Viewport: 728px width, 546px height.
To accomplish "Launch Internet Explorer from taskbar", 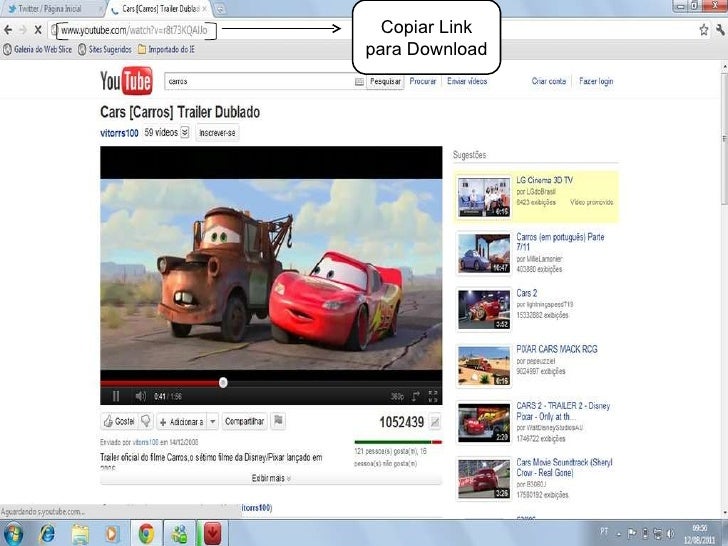I will pos(47,534).
